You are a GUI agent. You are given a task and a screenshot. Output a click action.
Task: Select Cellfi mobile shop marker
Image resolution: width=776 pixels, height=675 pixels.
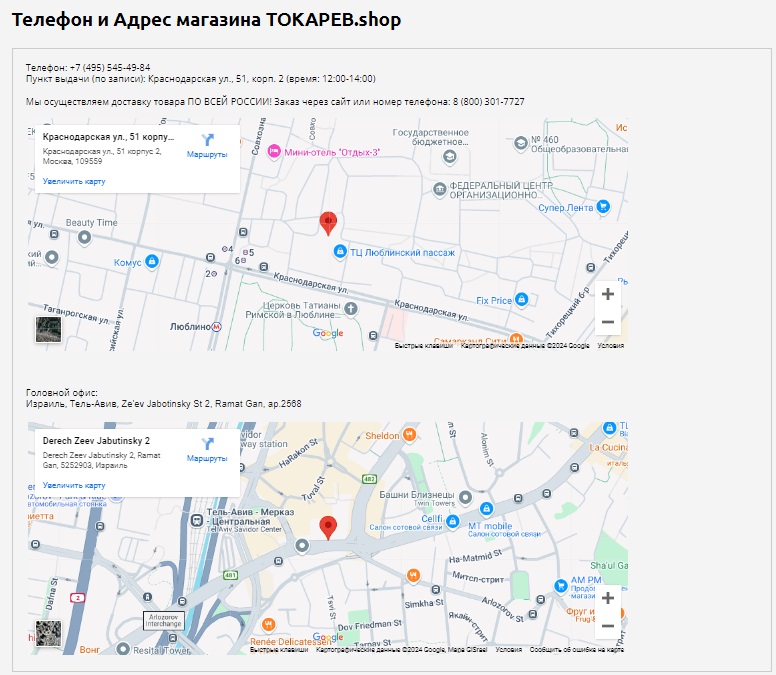(x=452, y=521)
